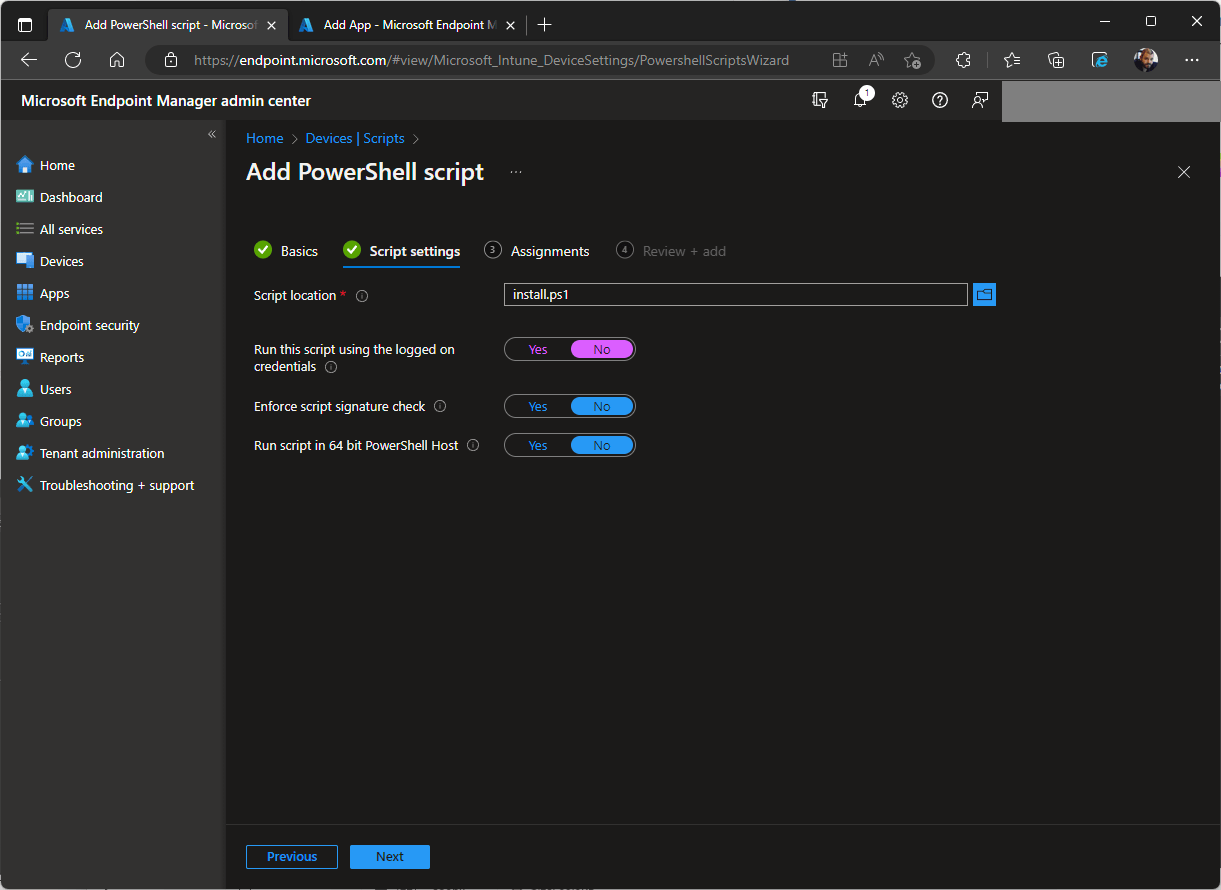1221x890 pixels.
Task: Click Microsoft Endpoint Manager admin center title
Action: pyautogui.click(x=166, y=101)
